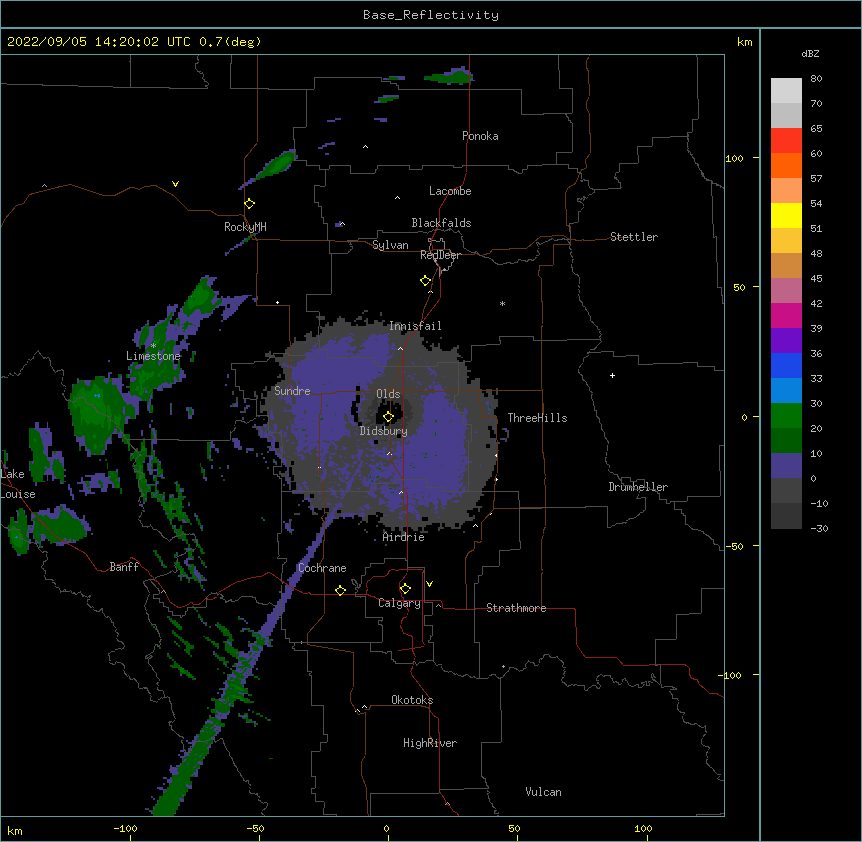This screenshot has width=862, height=842.
Task: Click the Airdrie city label
Action: click(x=404, y=537)
